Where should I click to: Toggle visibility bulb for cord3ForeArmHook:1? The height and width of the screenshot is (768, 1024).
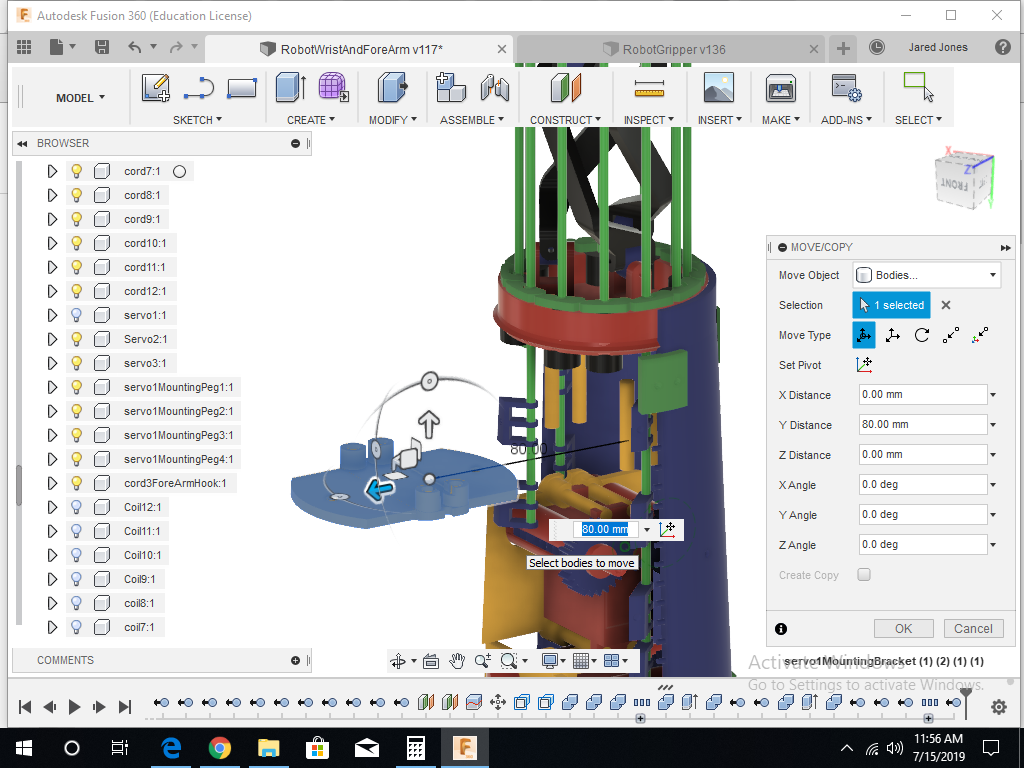[76, 483]
